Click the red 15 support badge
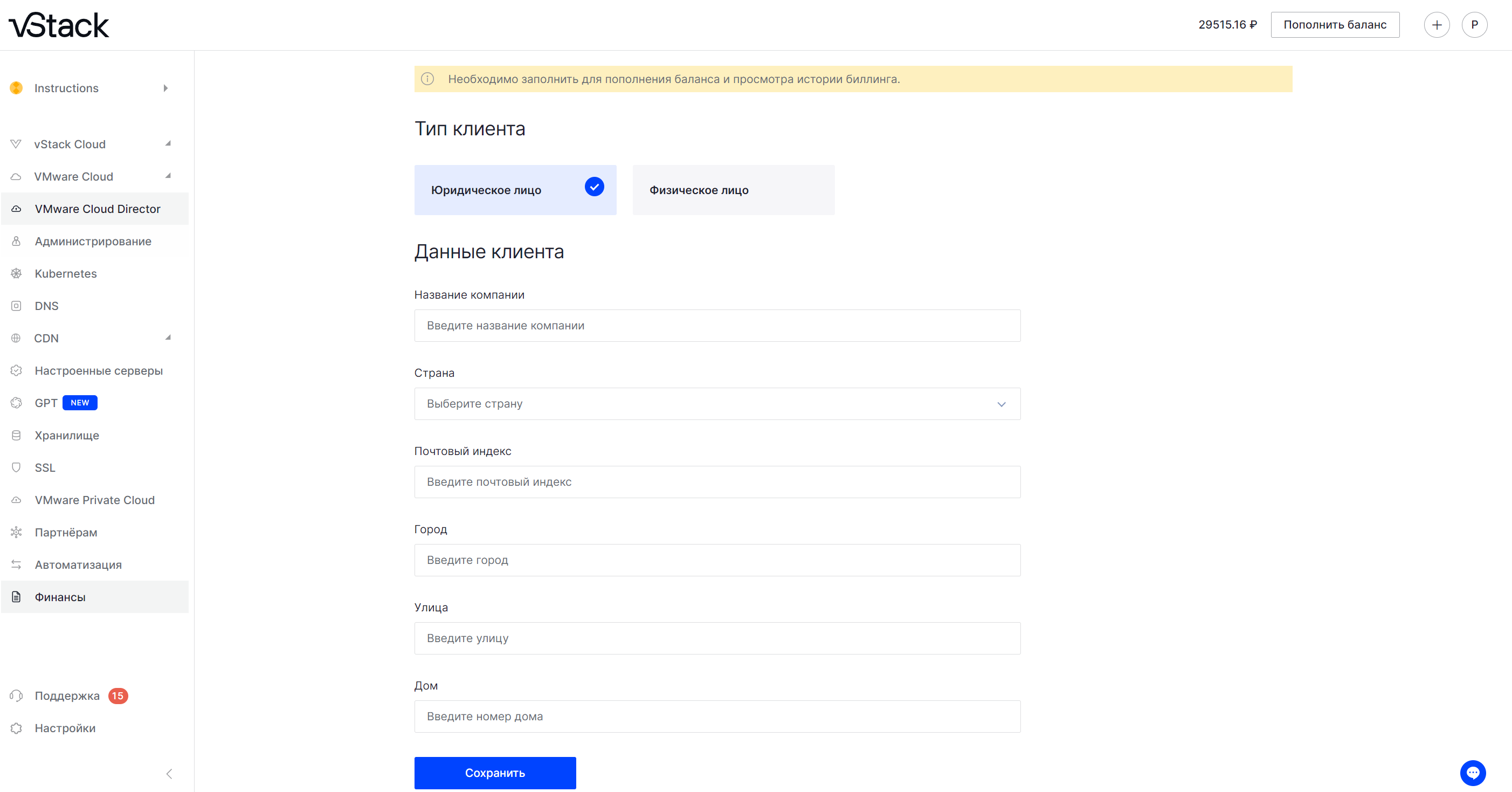Image resolution: width=1512 pixels, height=792 pixels. click(x=118, y=695)
